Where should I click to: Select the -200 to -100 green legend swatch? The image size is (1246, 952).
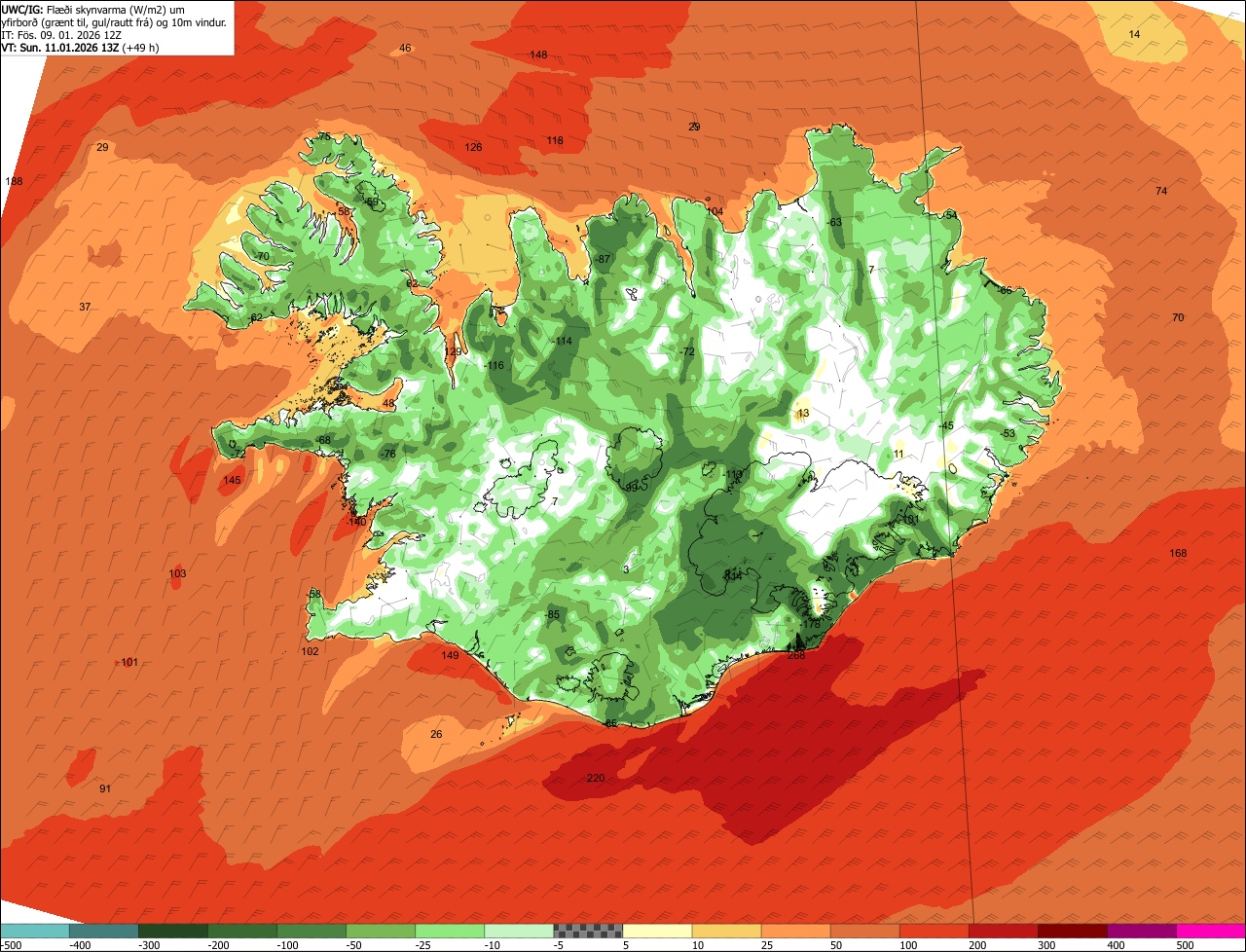coord(242,931)
